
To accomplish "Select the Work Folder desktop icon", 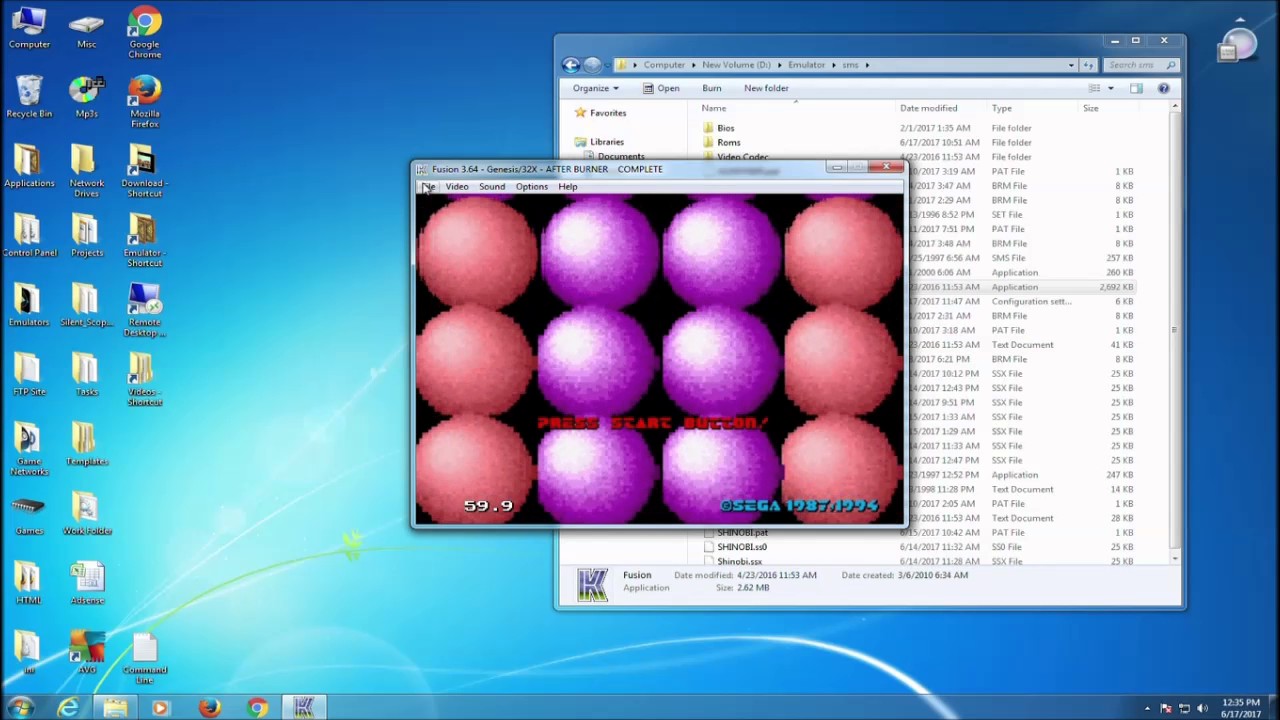I will tap(87, 514).
